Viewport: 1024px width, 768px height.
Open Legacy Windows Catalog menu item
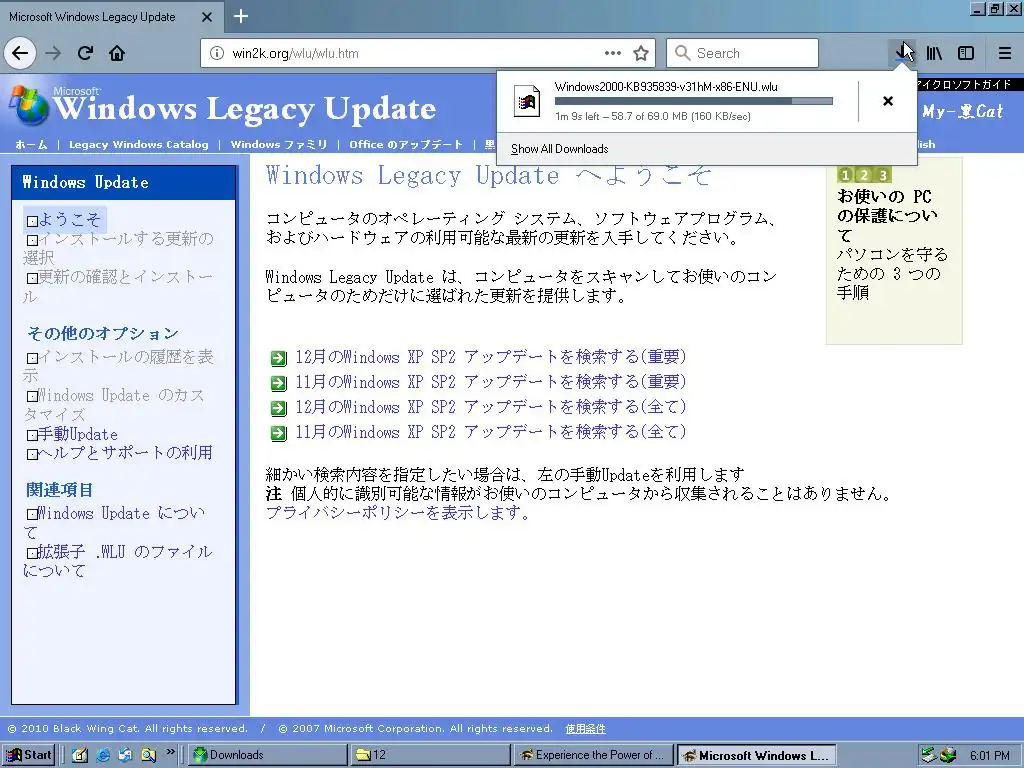point(138,144)
